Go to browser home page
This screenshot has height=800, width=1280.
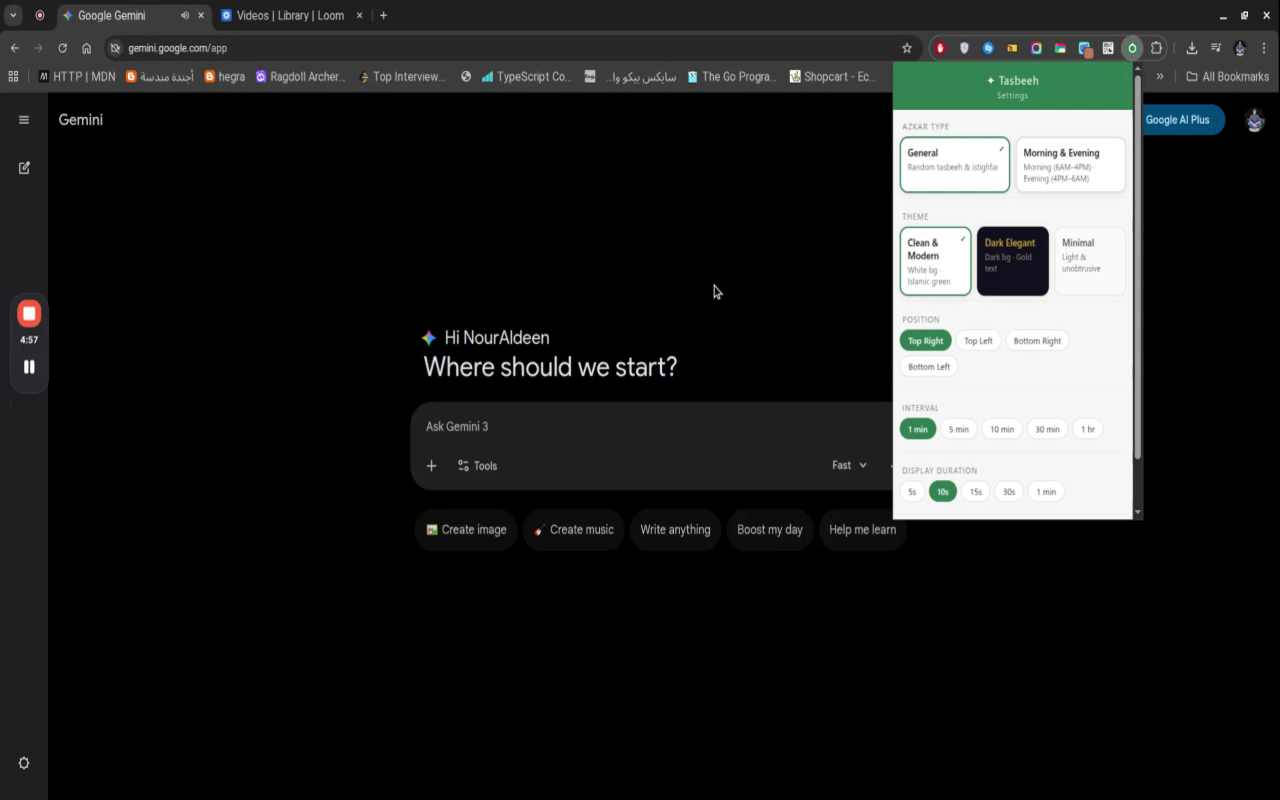point(87,48)
